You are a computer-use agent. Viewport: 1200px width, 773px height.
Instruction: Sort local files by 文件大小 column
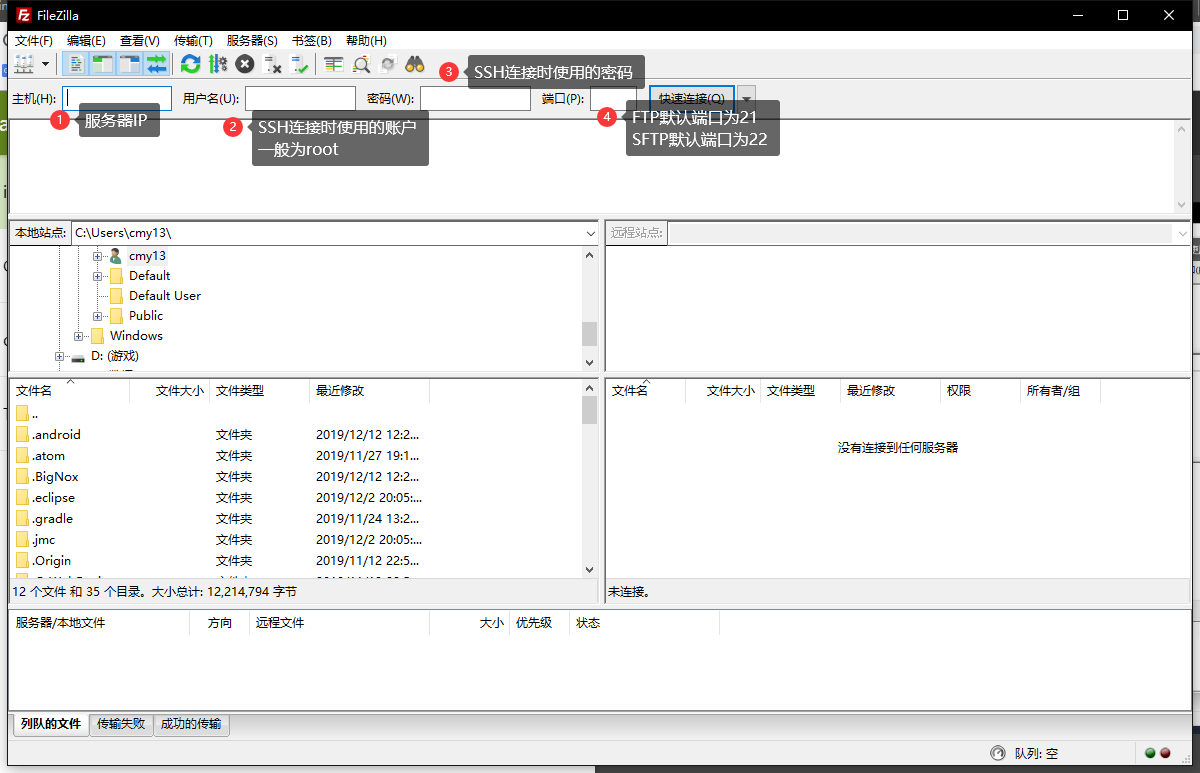coord(170,391)
